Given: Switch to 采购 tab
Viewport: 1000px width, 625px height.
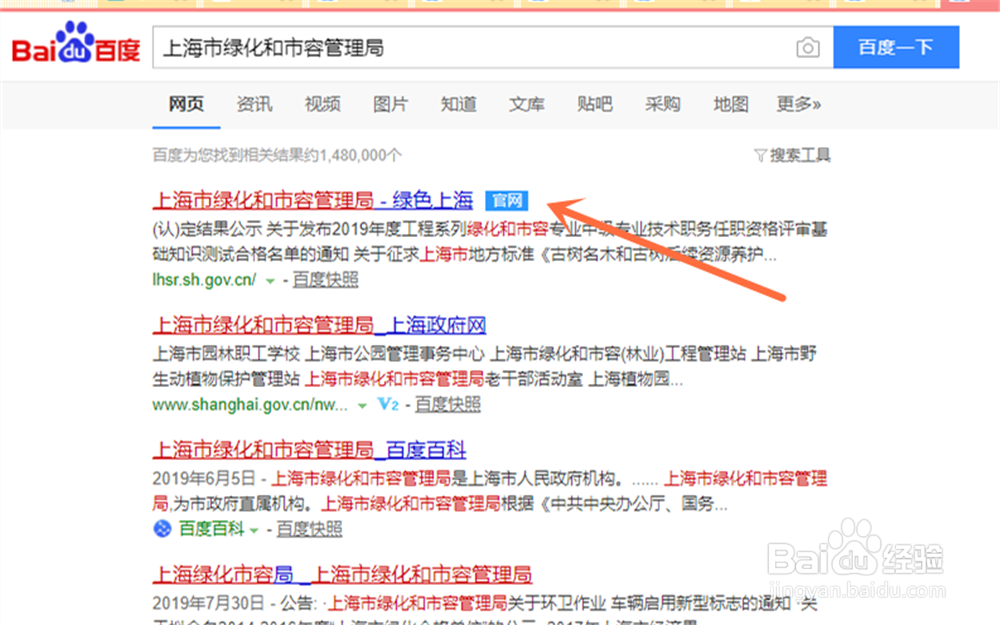Looking at the screenshot, I should coord(663,104).
